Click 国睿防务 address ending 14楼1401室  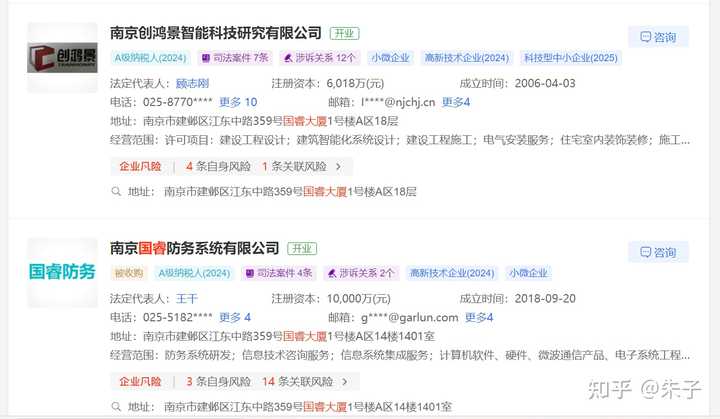289,336
